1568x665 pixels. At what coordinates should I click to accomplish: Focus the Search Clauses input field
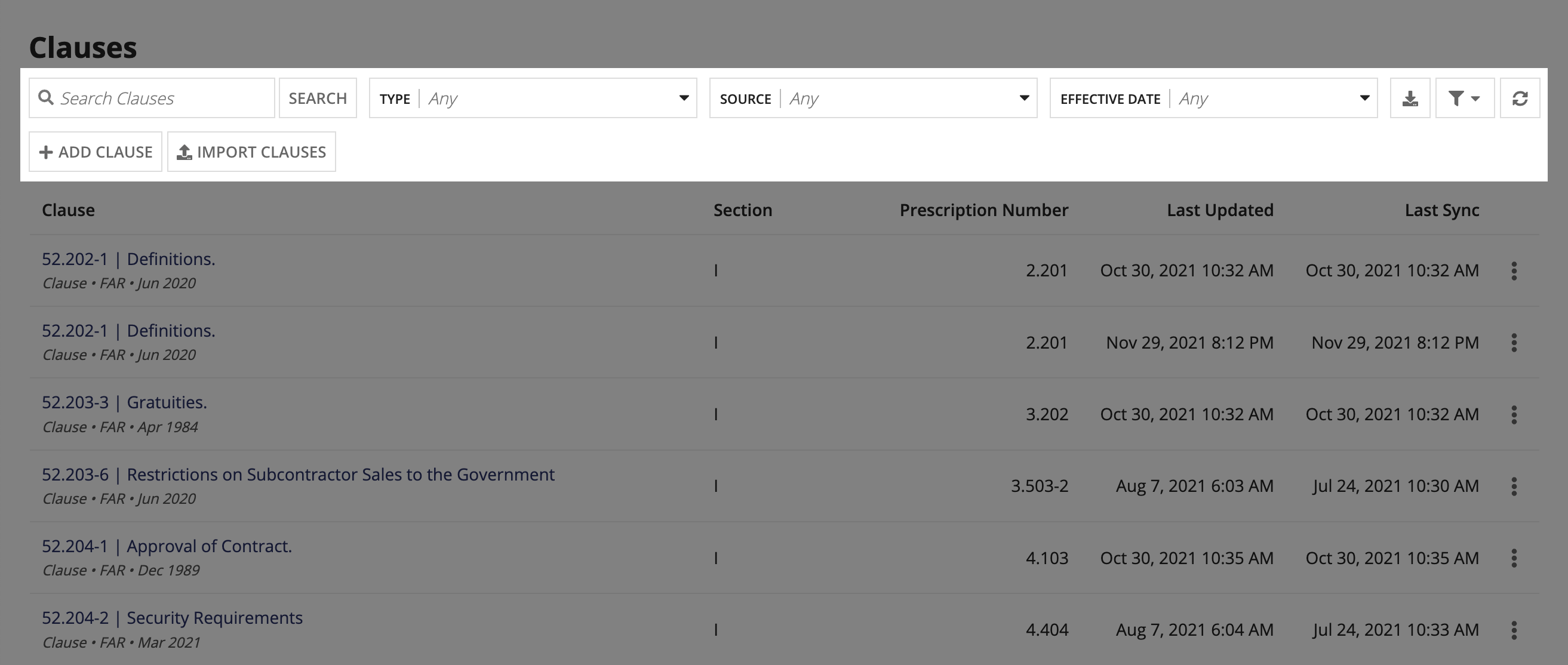point(152,98)
